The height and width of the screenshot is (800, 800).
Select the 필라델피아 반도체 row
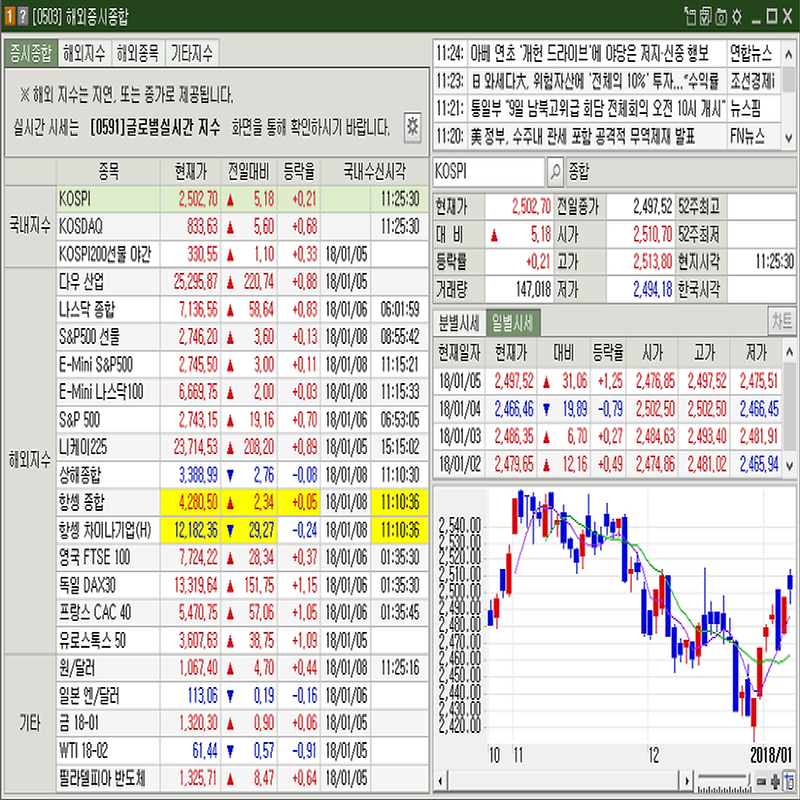pyautogui.click(x=242, y=778)
